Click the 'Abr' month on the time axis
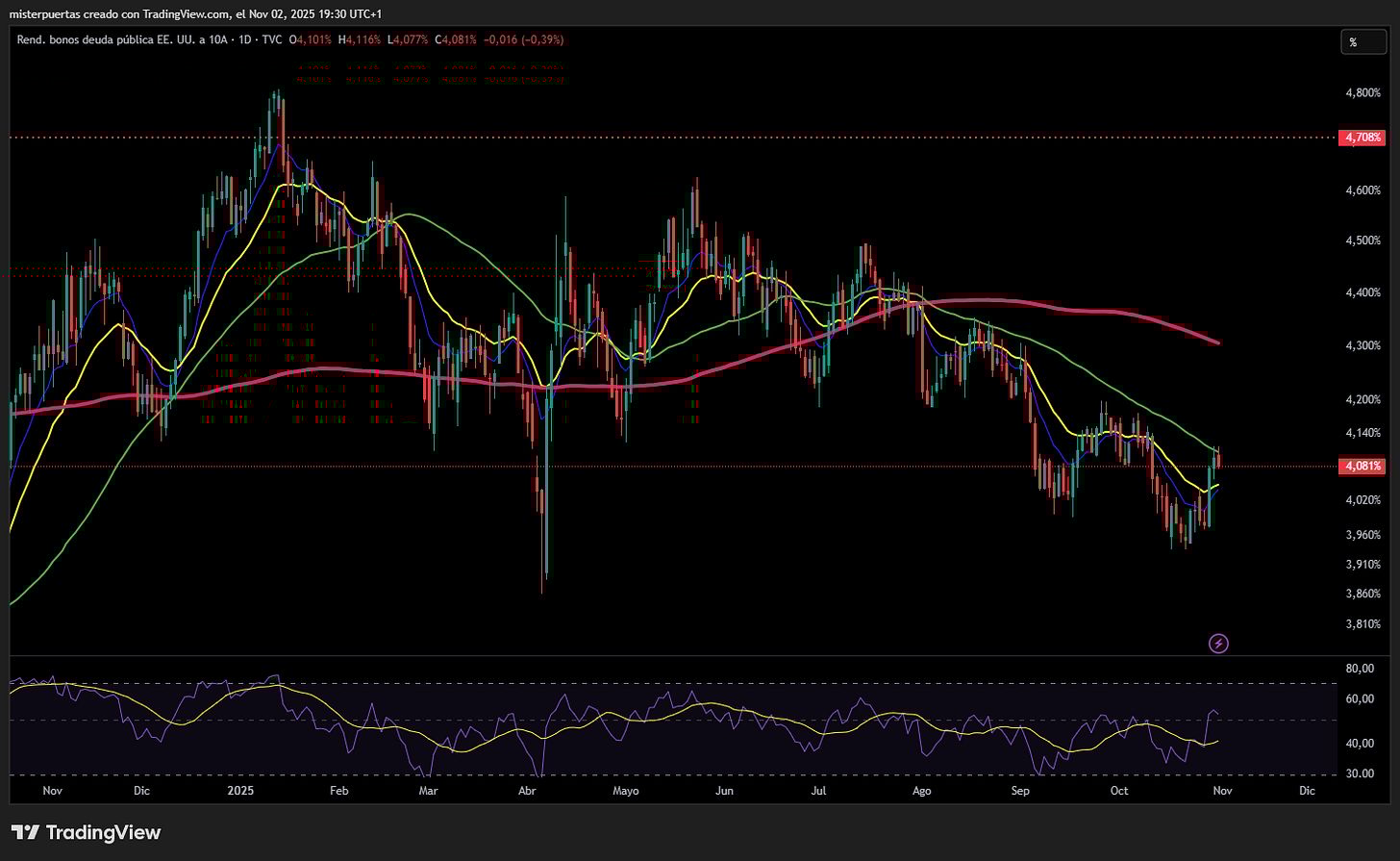The width and height of the screenshot is (1400, 861). click(526, 790)
